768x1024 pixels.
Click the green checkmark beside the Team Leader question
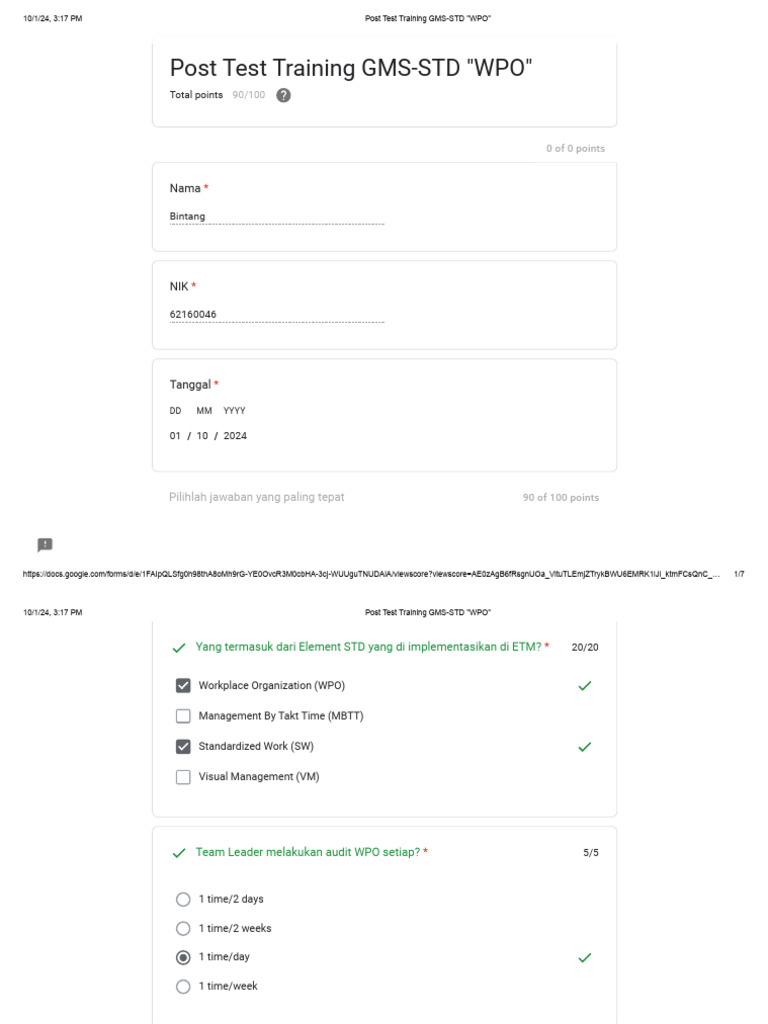179,853
